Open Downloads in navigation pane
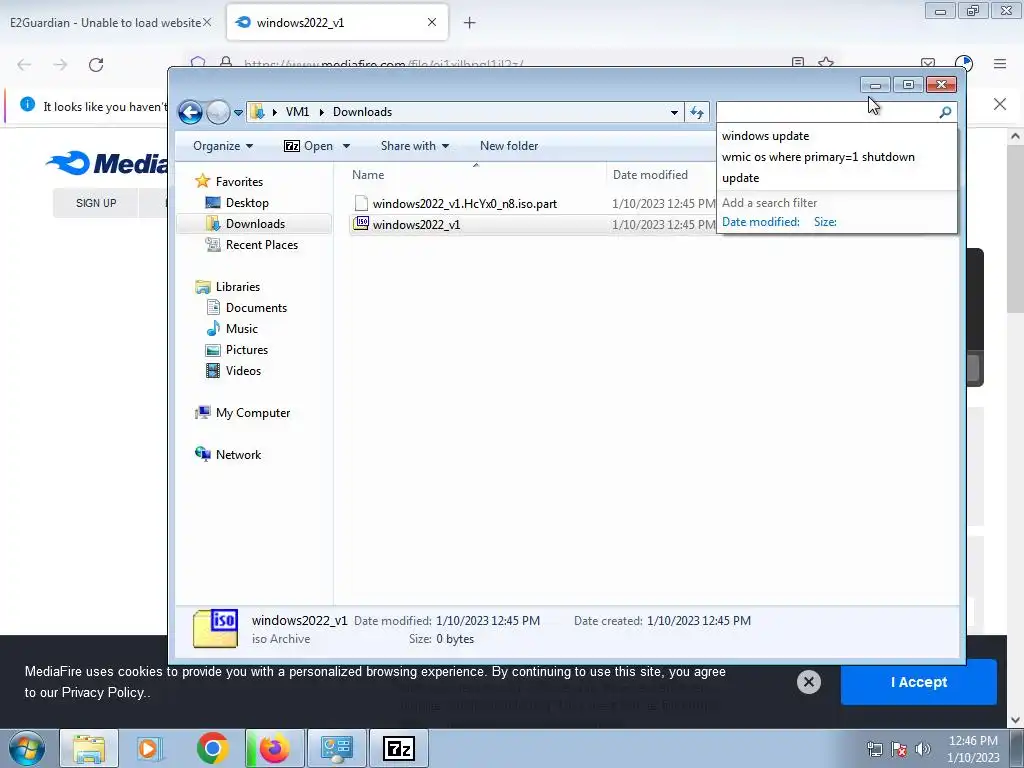The height and width of the screenshot is (768, 1024). (255, 224)
